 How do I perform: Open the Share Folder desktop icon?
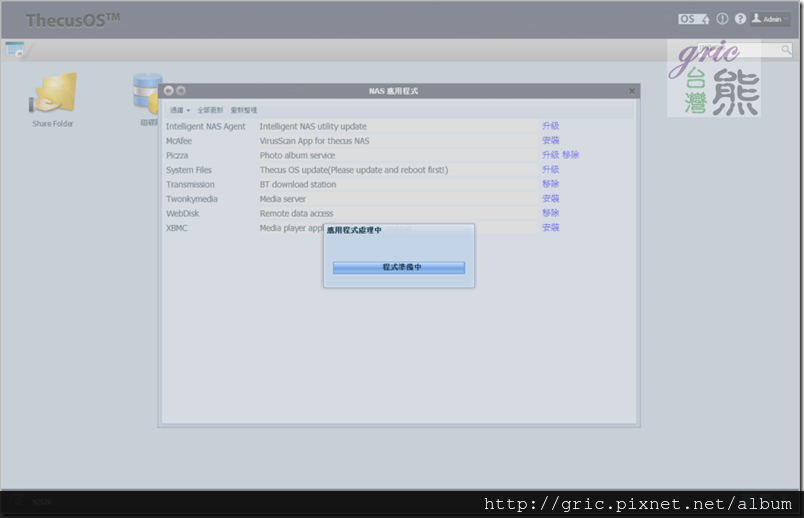click(x=53, y=100)
